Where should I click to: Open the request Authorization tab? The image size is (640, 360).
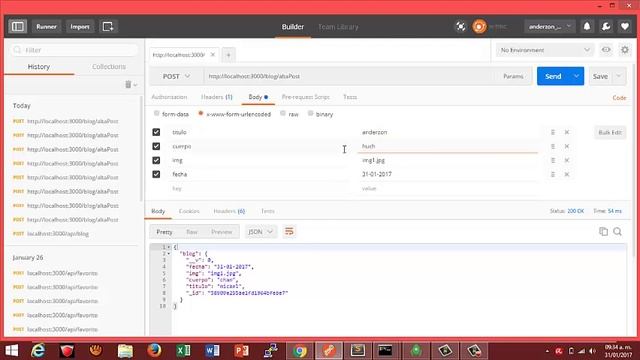(169, 97)
